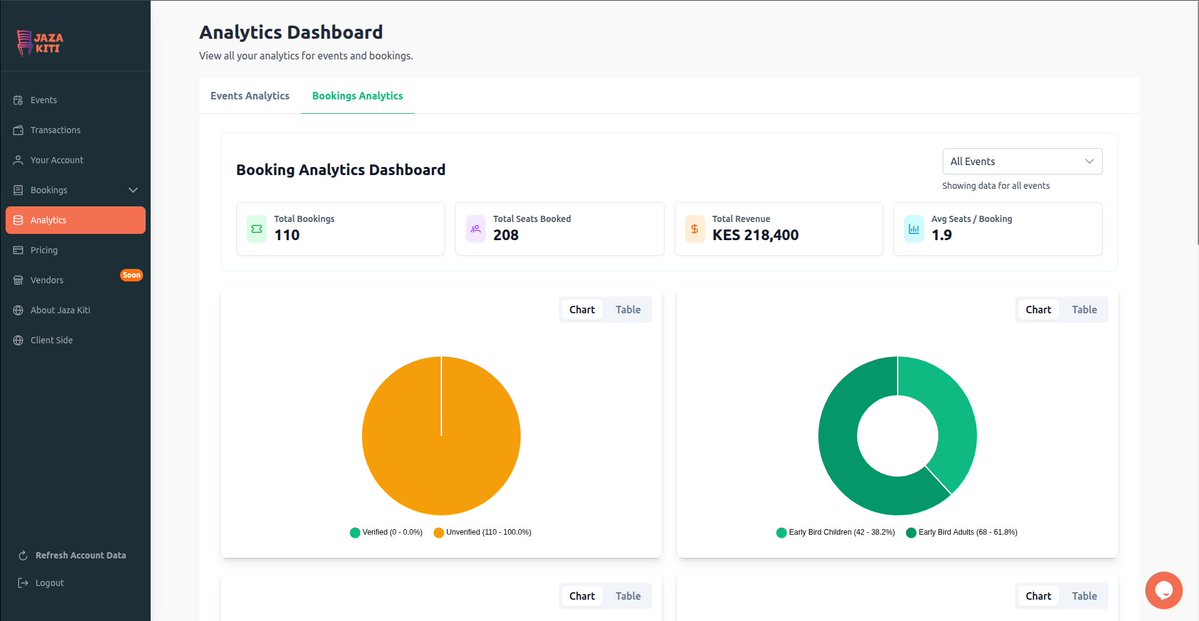Open the orange chat support bubble
This screenshot has height=621, width=1199.
pyautogui.click(x=1164, y=590)
